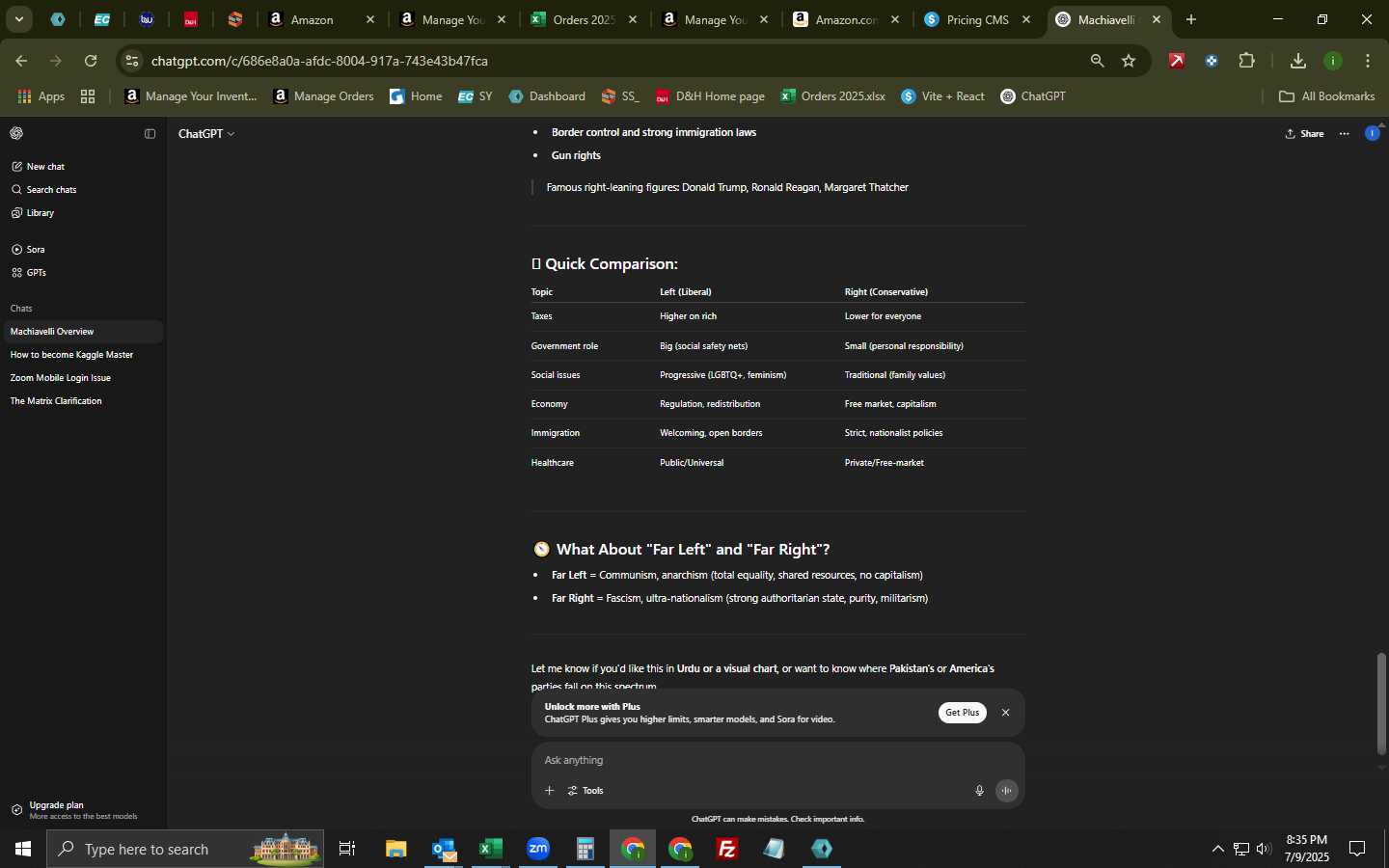Open the Tools menu in composer
Image resolution: width=1389 pixels, height=868 pixels.
point(586,791)
